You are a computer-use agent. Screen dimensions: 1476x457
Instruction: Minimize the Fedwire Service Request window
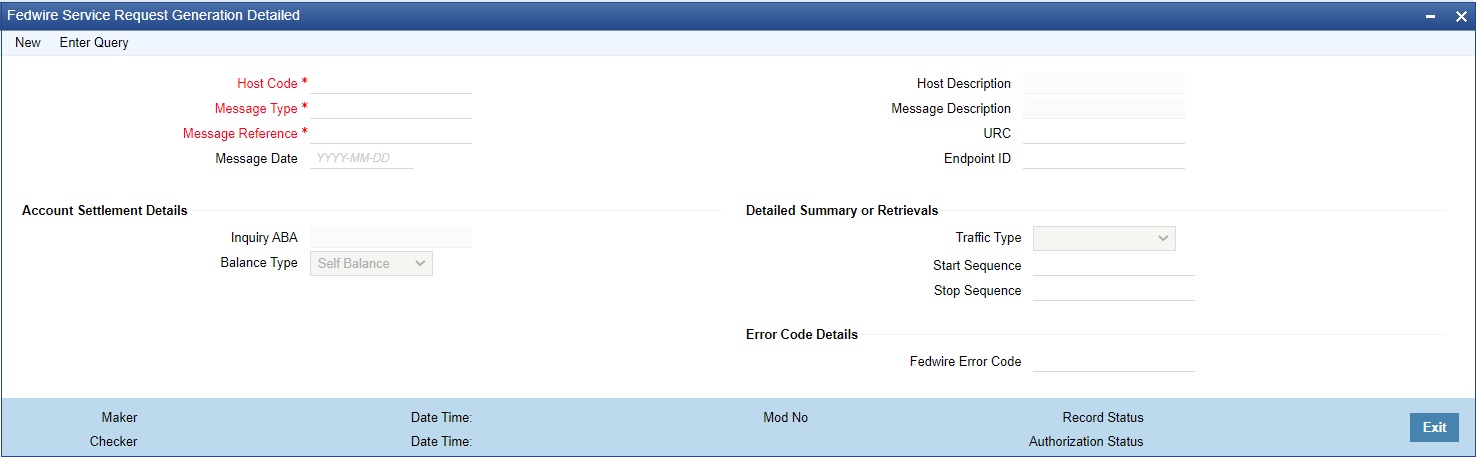[x=1431, y=16]
